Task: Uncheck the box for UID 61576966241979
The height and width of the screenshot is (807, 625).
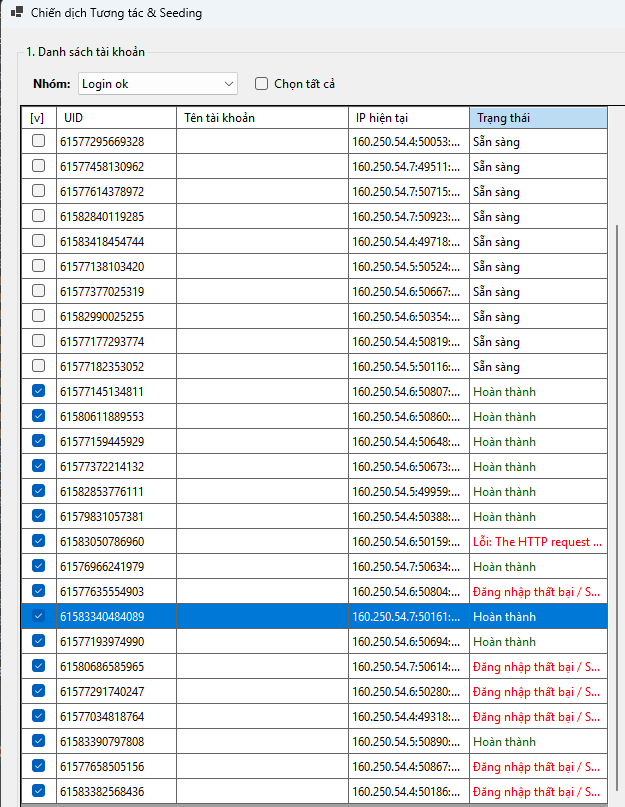Action: (x=39, y=566)
